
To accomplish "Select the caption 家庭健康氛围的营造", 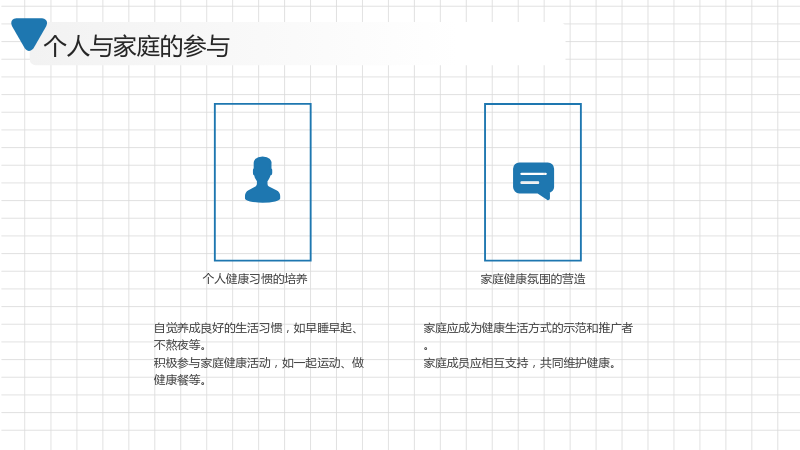I will (533, 279).
